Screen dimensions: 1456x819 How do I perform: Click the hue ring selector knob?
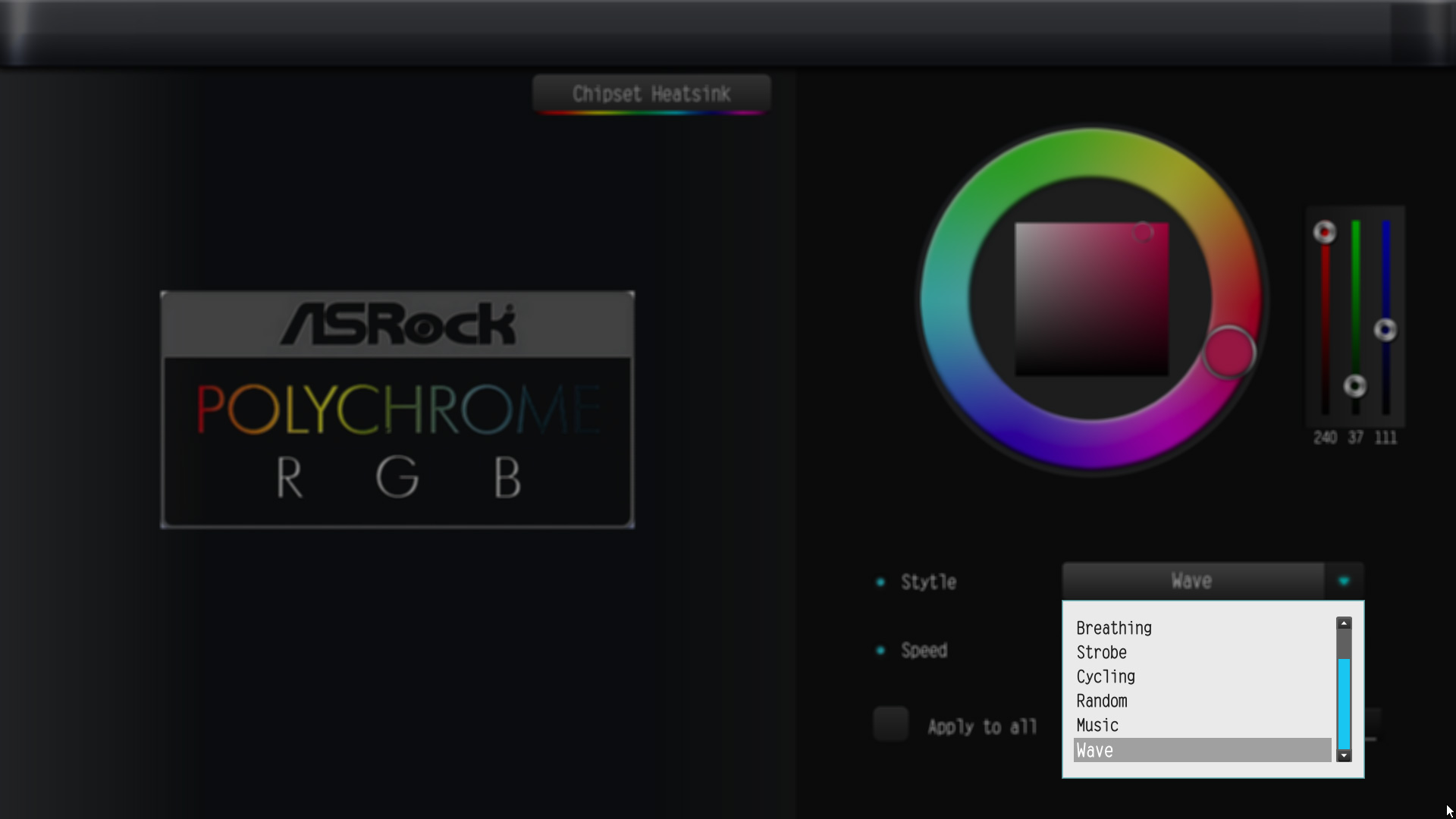pyautogui.click(x=1228, y=353)
